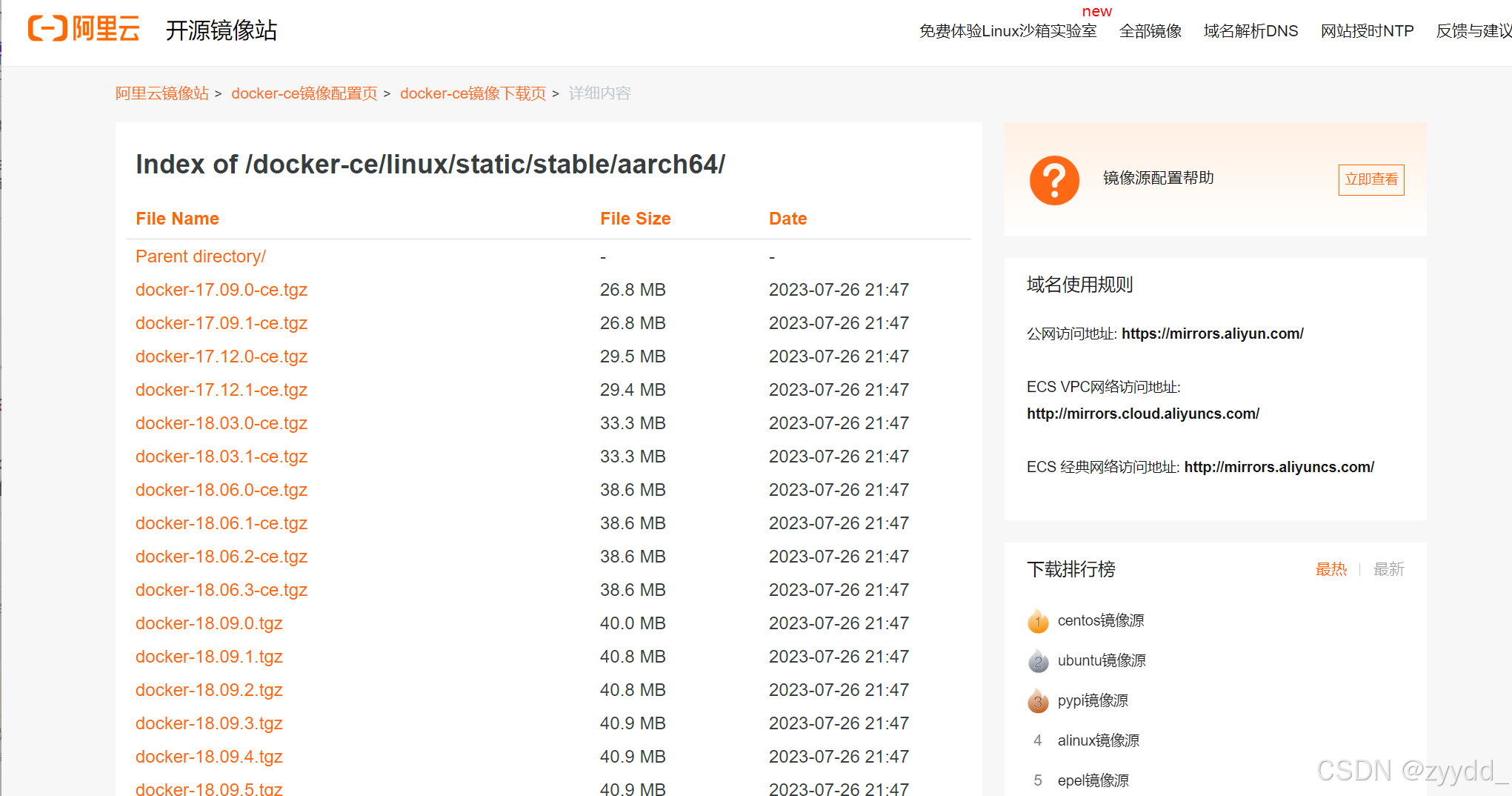Click the rank number 4 in the list
Image resolution: width=1512 pixels, height=796 pixels.
click(1038, 740)
